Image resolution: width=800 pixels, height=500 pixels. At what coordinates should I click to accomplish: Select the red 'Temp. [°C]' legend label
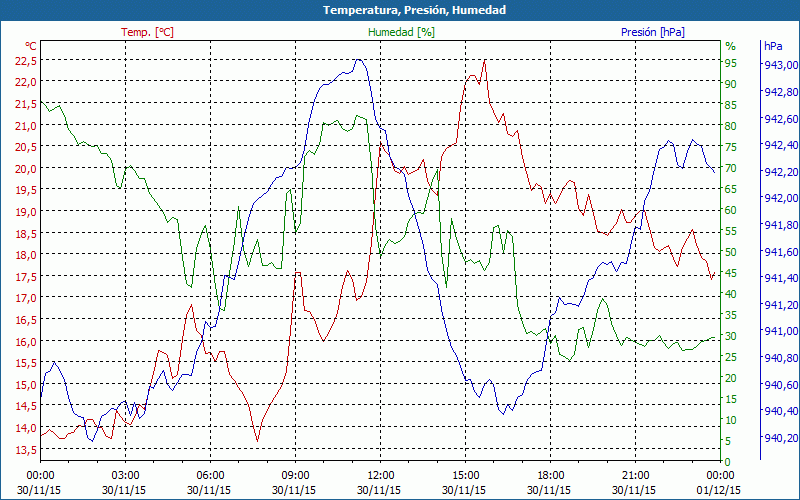tap(147, 32)
